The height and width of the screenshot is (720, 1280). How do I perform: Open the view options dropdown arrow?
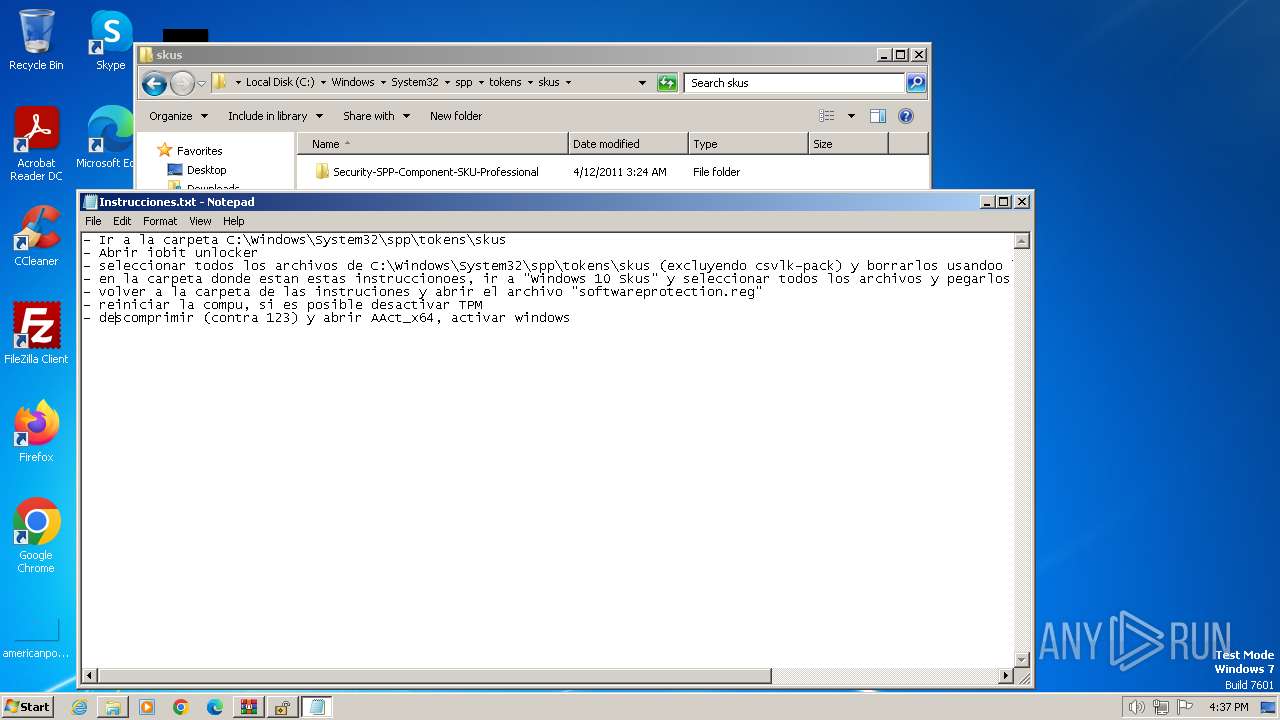tap(851, 116)
